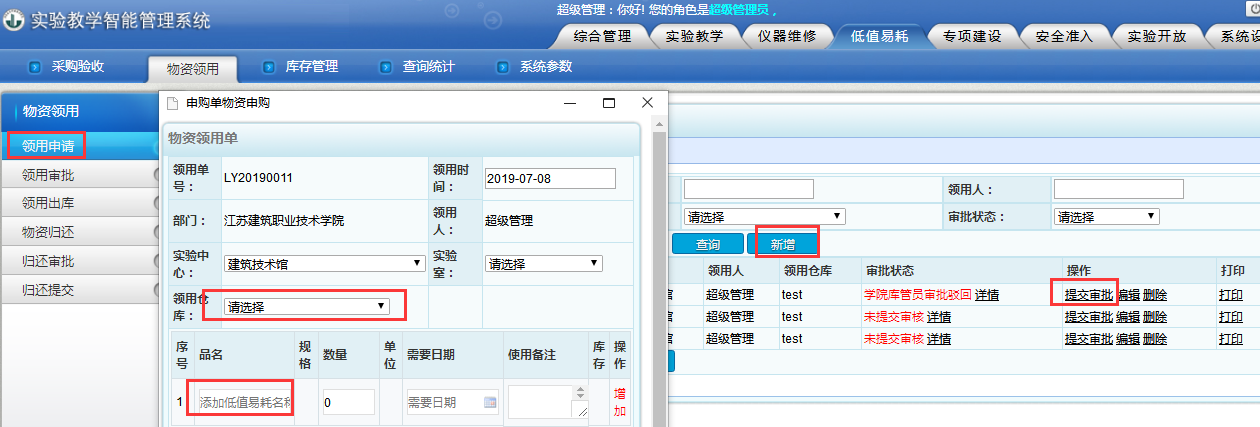Select 领用审批 in the left sidebar
This screenshot has height=427, width=1260.
click(x=48, y=175)
